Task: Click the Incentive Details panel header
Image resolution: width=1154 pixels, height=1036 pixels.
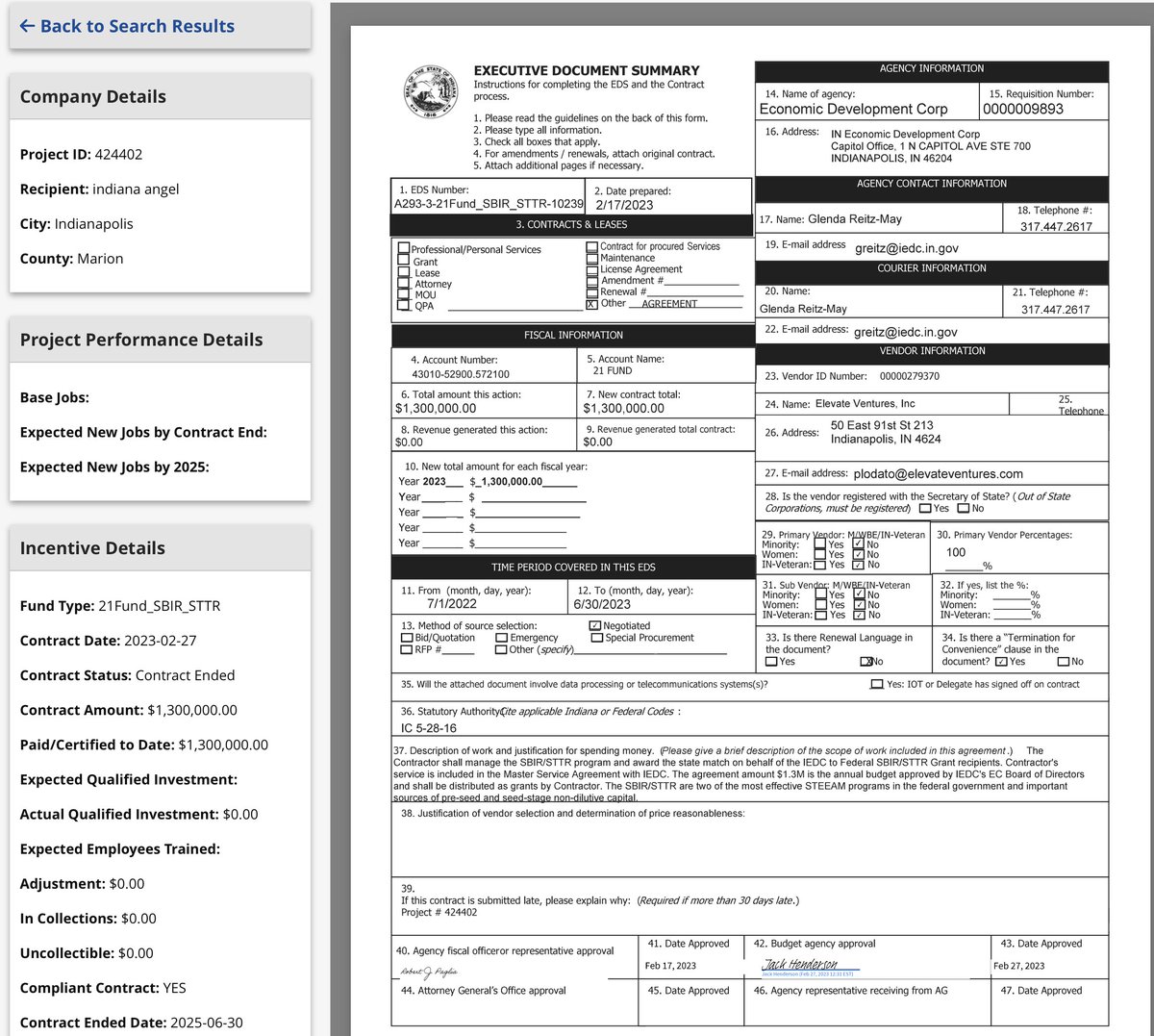Action: click(160, 548)
